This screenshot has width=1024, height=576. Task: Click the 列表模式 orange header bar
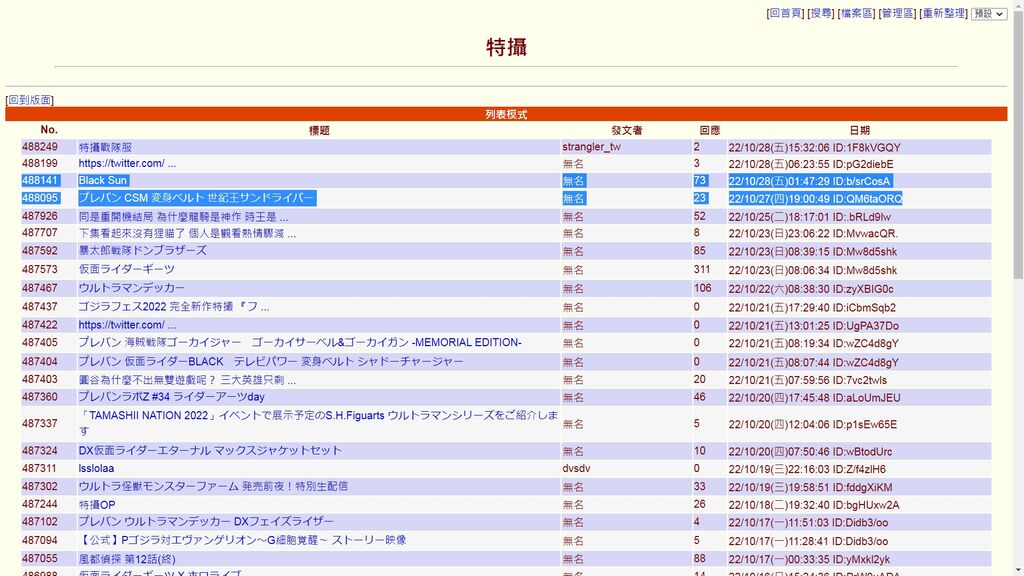click(x=506, y=114)
